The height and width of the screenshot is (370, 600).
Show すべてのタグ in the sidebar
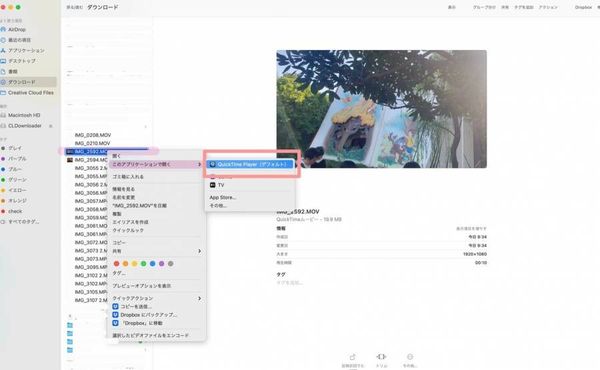[24, 222]
